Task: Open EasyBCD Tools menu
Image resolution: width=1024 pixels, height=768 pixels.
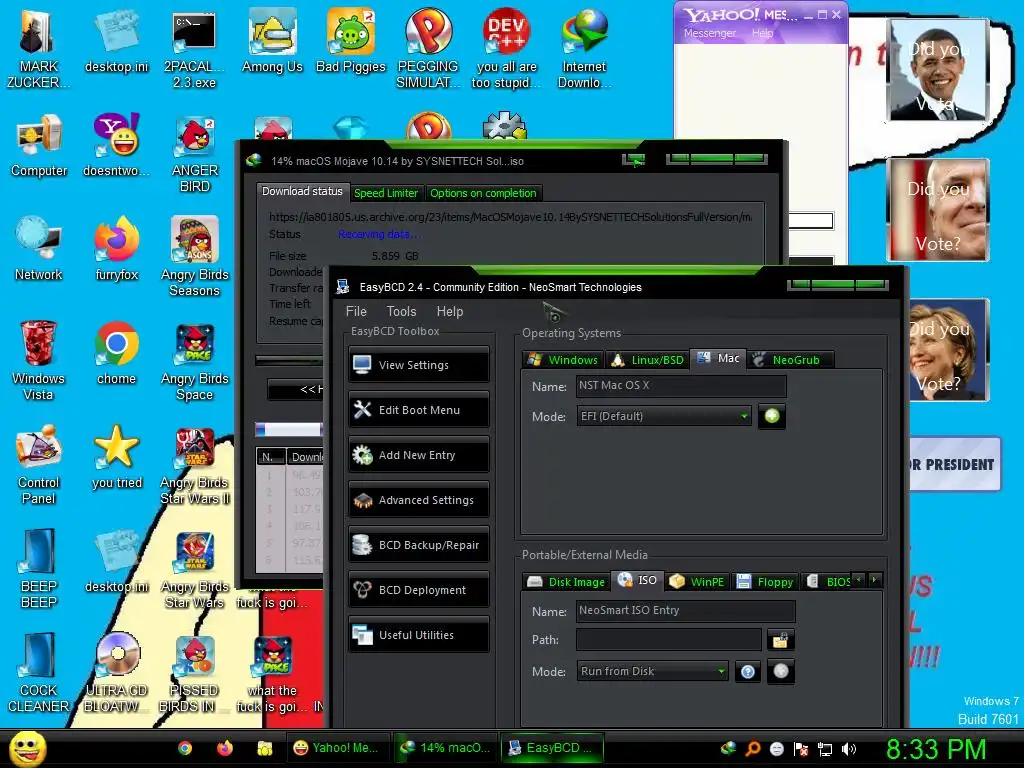Action: 401,312
